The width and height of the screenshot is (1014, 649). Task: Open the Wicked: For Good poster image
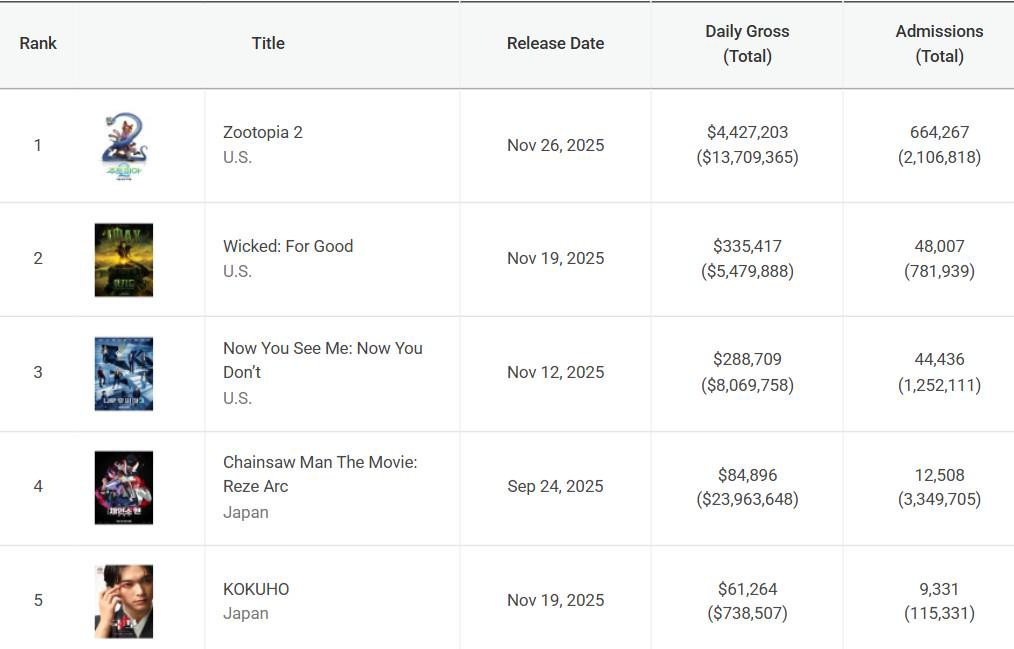(124, 260)
